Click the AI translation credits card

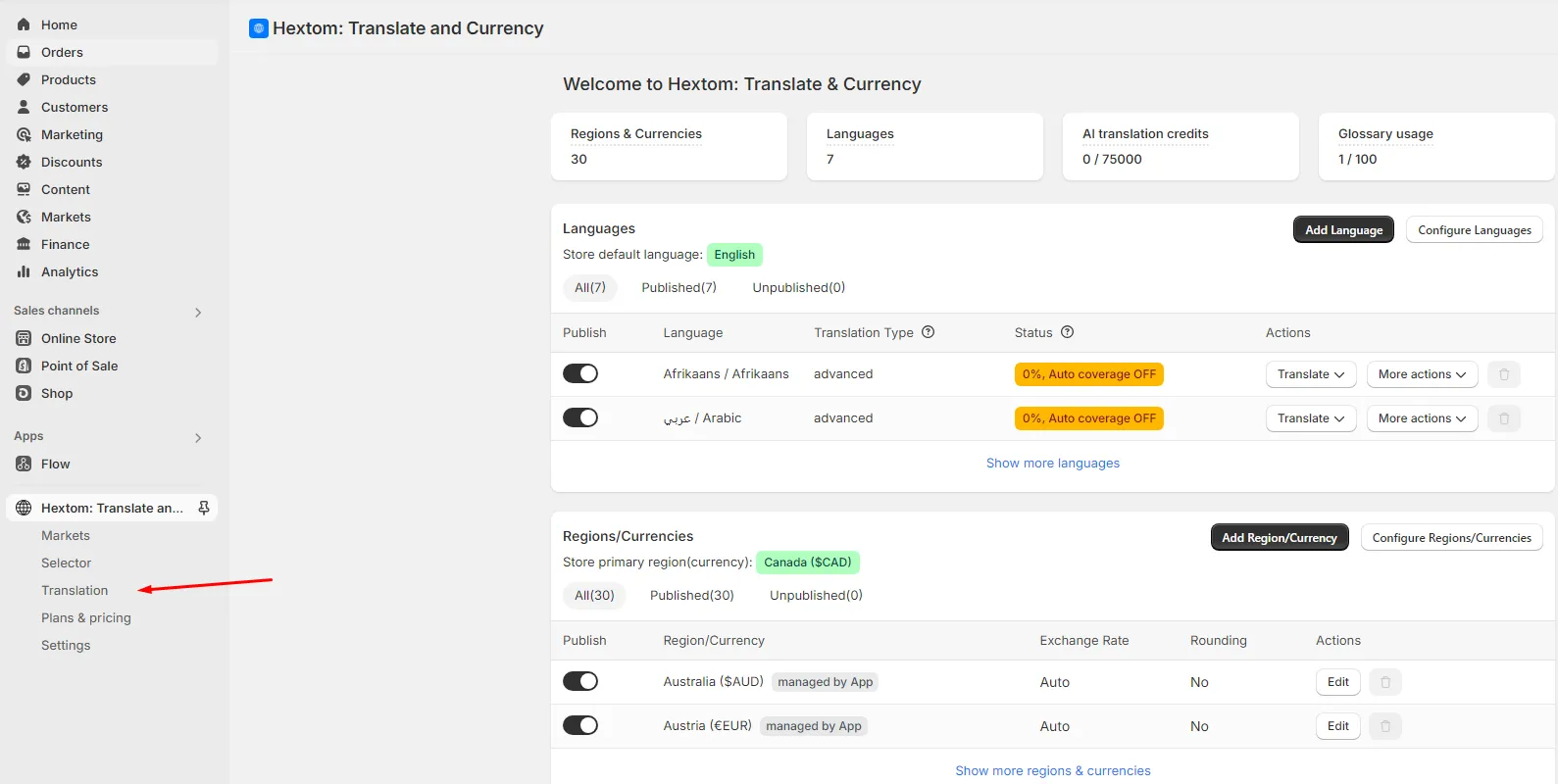pyautogui.click(x=1181, y=147)
